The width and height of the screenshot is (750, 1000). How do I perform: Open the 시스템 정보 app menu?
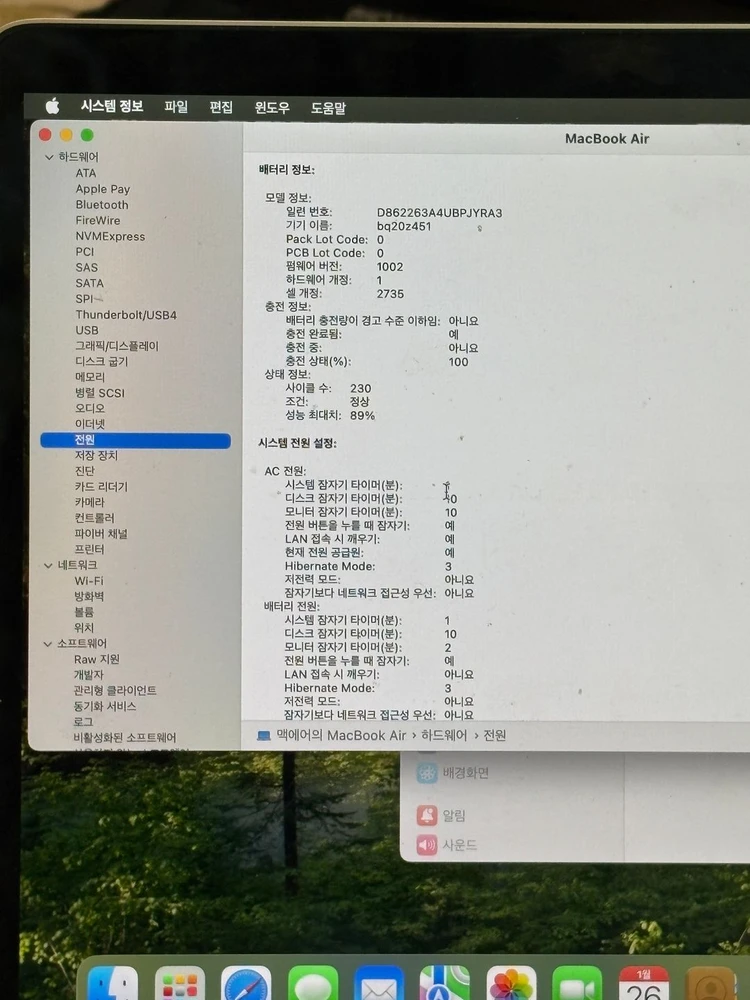(112, 106)
